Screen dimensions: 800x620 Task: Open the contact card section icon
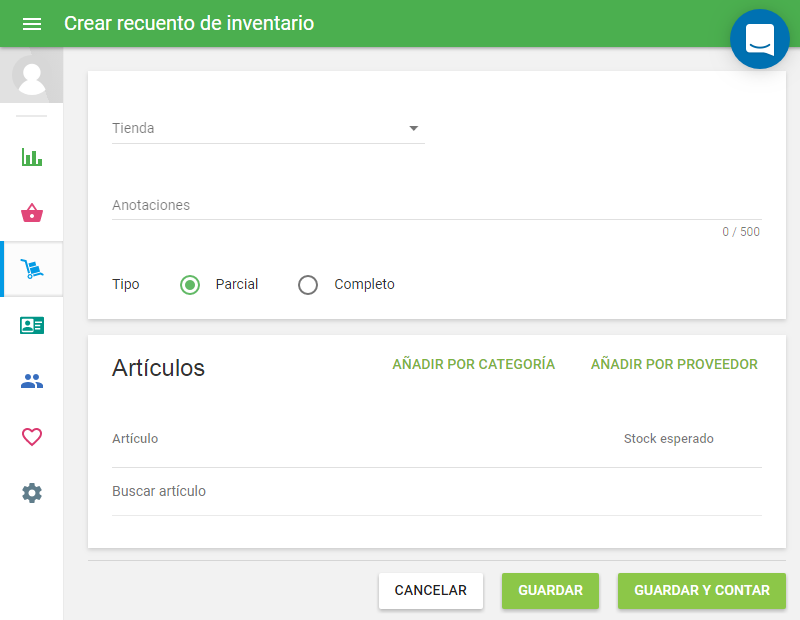(x=31, y=325)
